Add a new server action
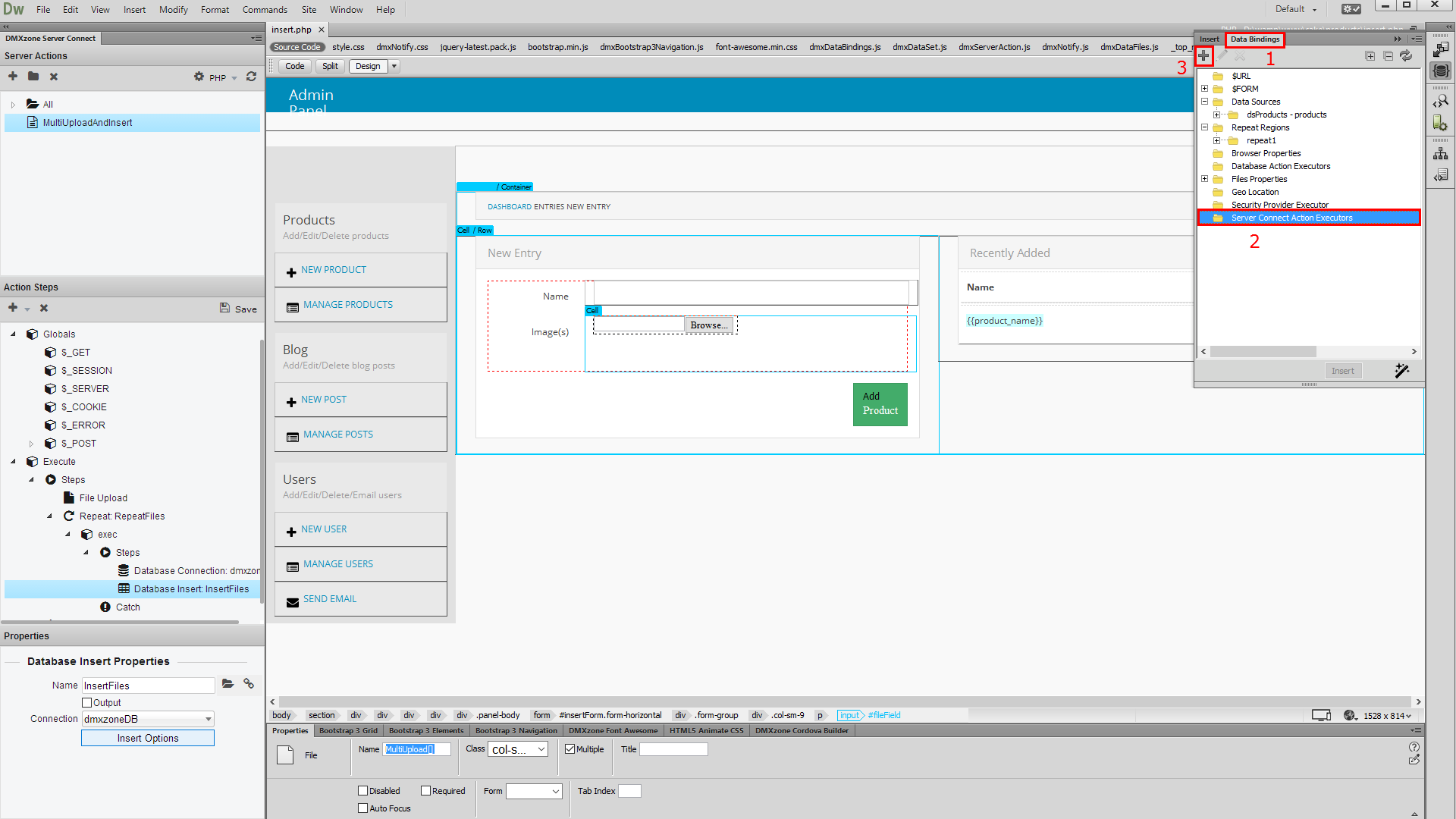The width and height of the screenshot is (1456, 819). click(x=13, y=76)
